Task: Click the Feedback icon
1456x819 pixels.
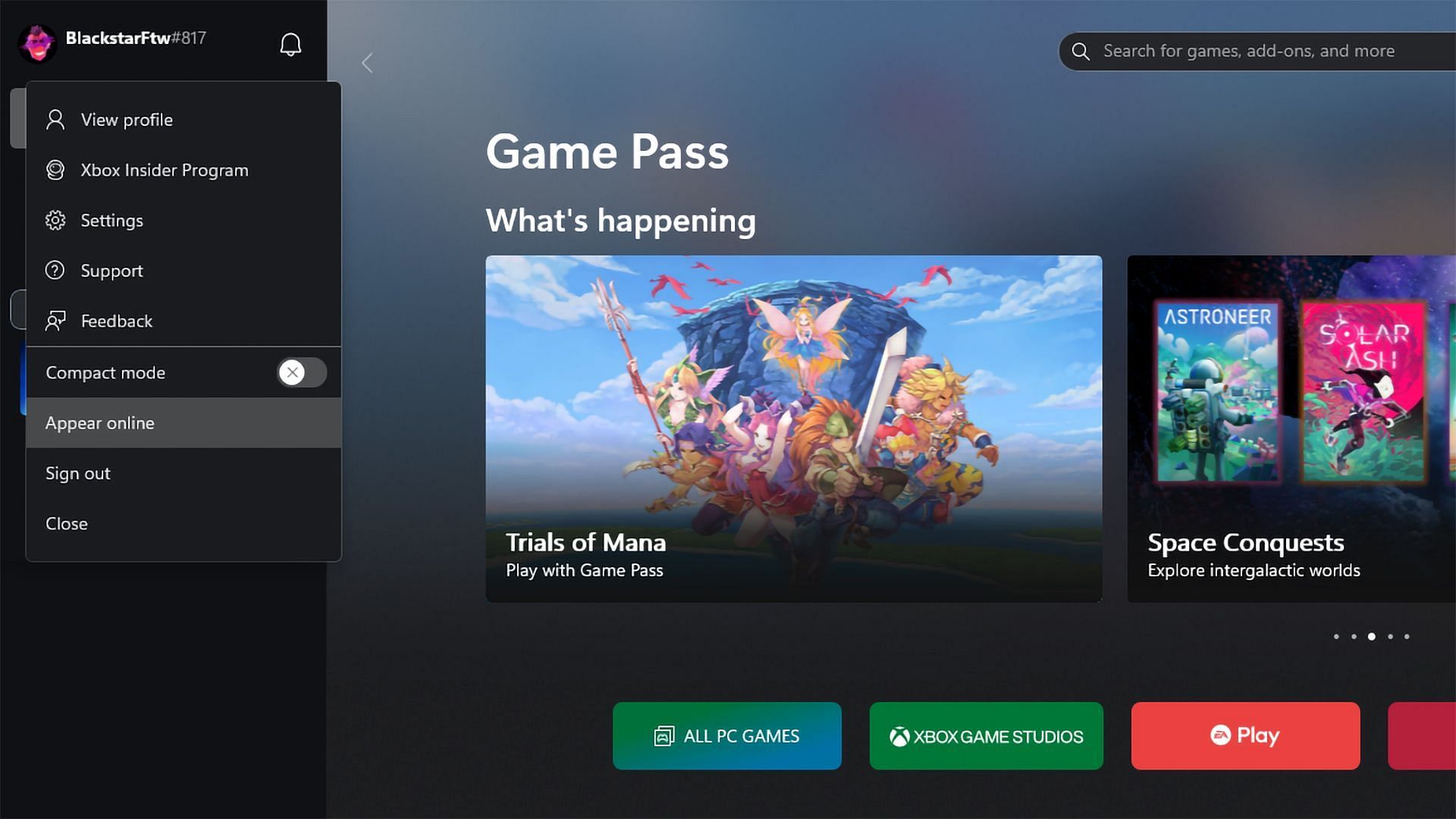Action: 55,322
